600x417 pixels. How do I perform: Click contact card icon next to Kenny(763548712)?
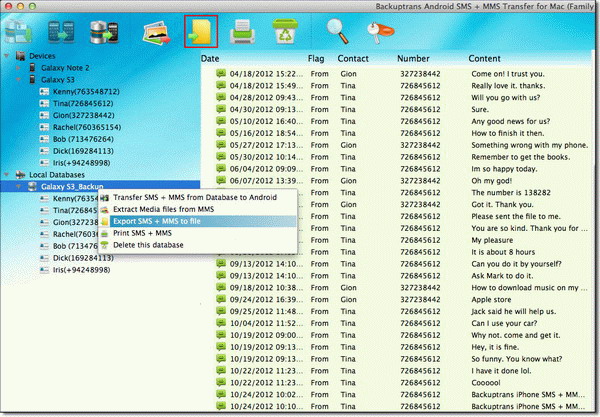point(44,91)
